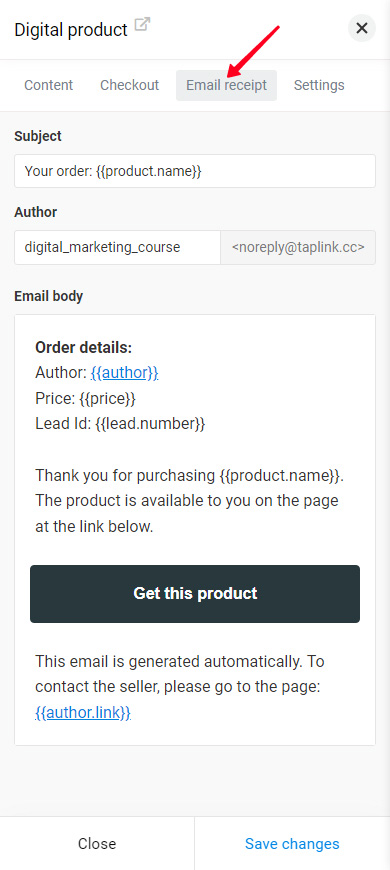Click the Close button at bottom
Image resolution: width=390 pixels, height=870 pixels.
97,844
